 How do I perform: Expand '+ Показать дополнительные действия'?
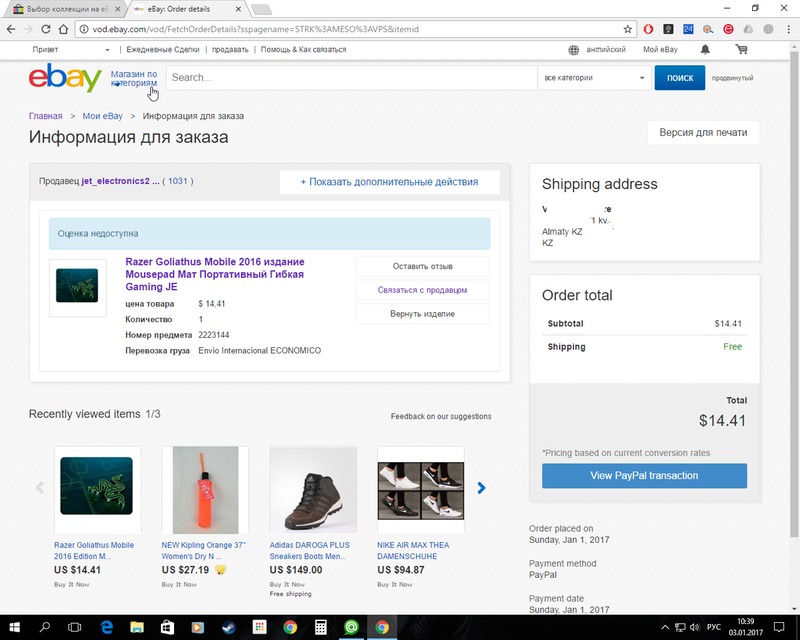click(x=389, y=182)
